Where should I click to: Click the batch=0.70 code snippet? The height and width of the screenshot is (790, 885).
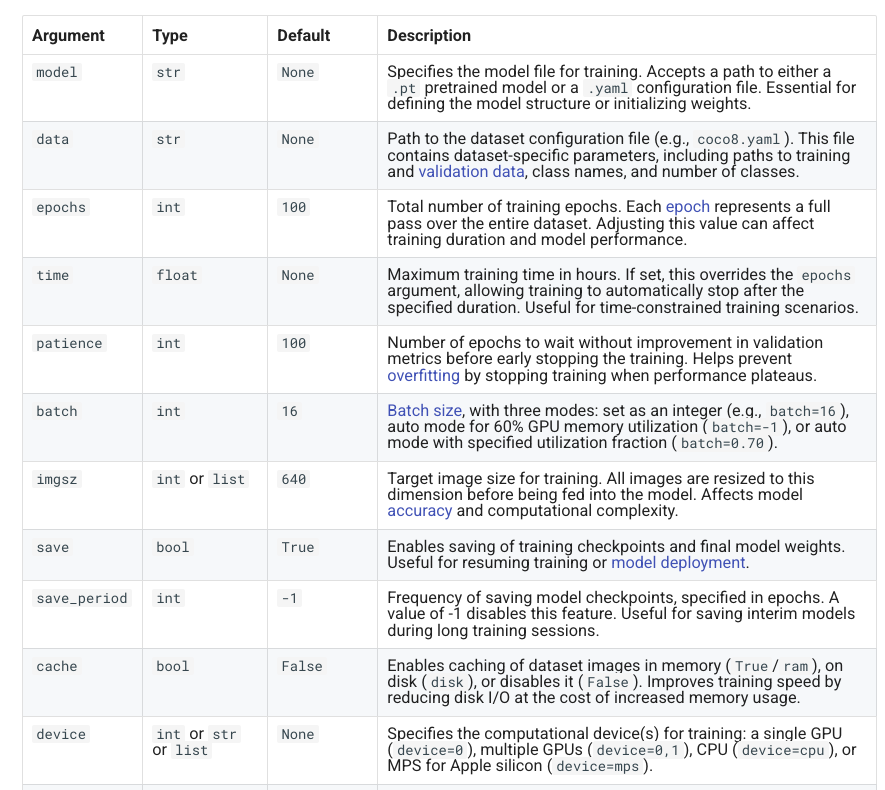pos(722,444)
